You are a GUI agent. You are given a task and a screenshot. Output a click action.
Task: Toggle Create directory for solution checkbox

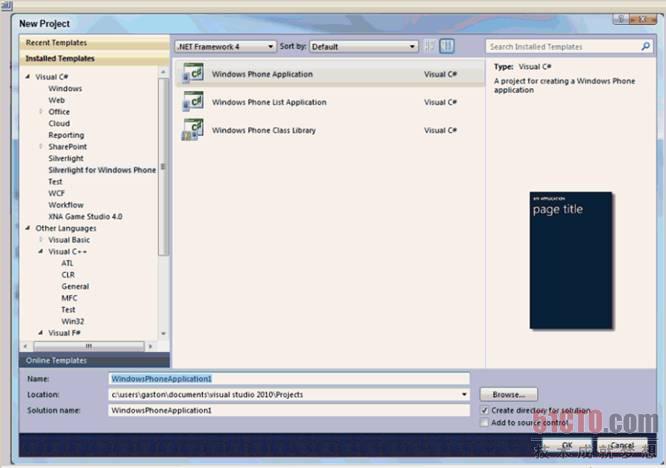pos(484,411)
